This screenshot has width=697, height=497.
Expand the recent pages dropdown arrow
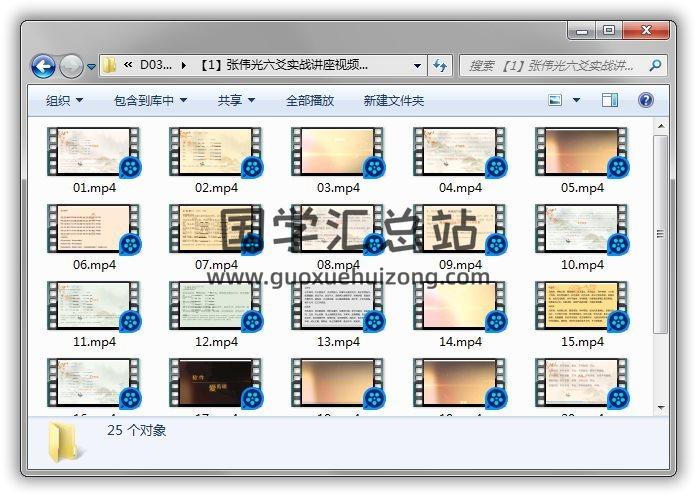point(91,67)
